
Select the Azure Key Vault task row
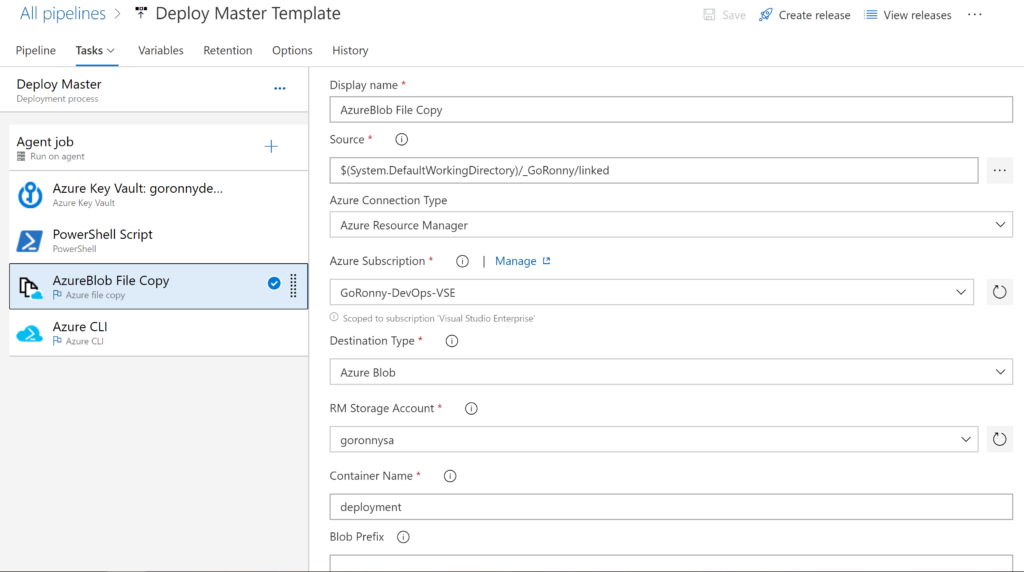[x=159, y=195]
